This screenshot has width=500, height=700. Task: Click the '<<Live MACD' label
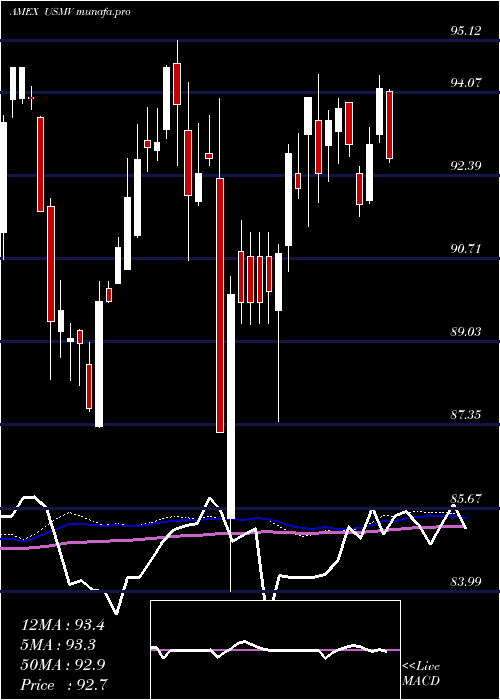tap(421, 673)
